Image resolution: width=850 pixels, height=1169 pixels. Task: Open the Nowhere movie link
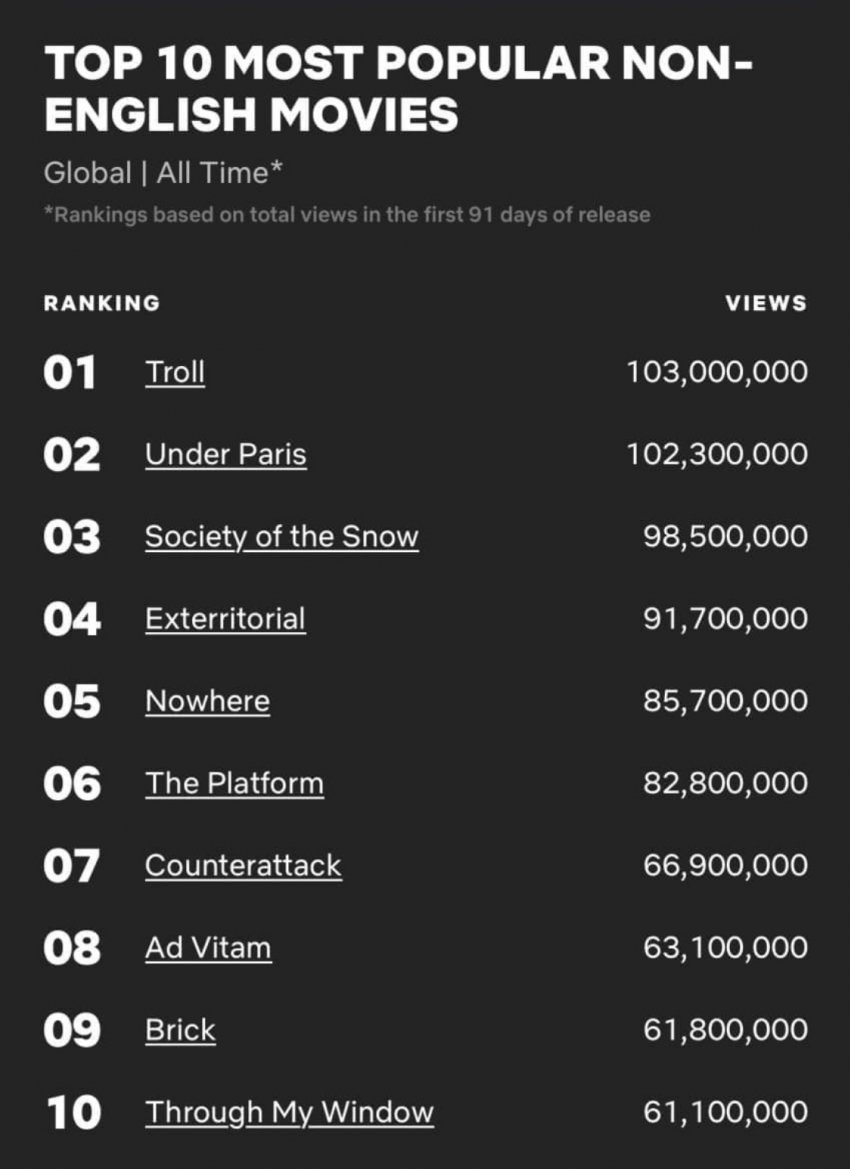[207, 700]
